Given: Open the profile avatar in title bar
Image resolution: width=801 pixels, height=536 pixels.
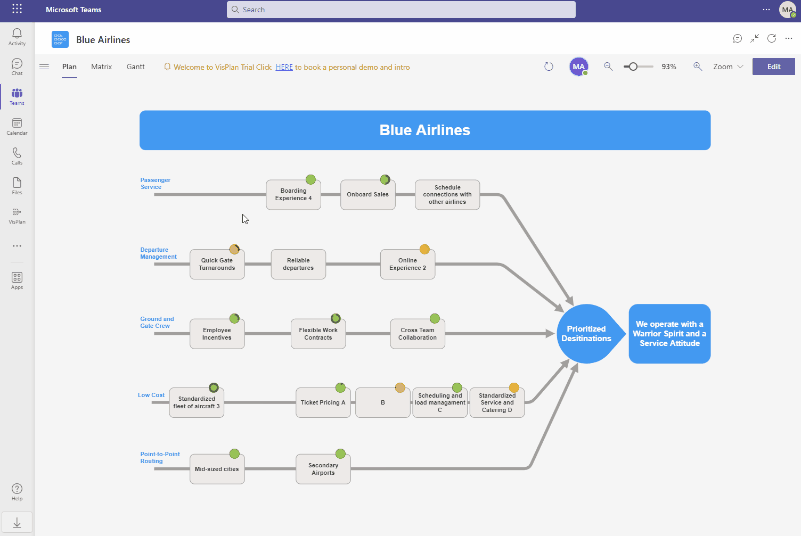Looking at the screenshot, I should click(787, 9).
